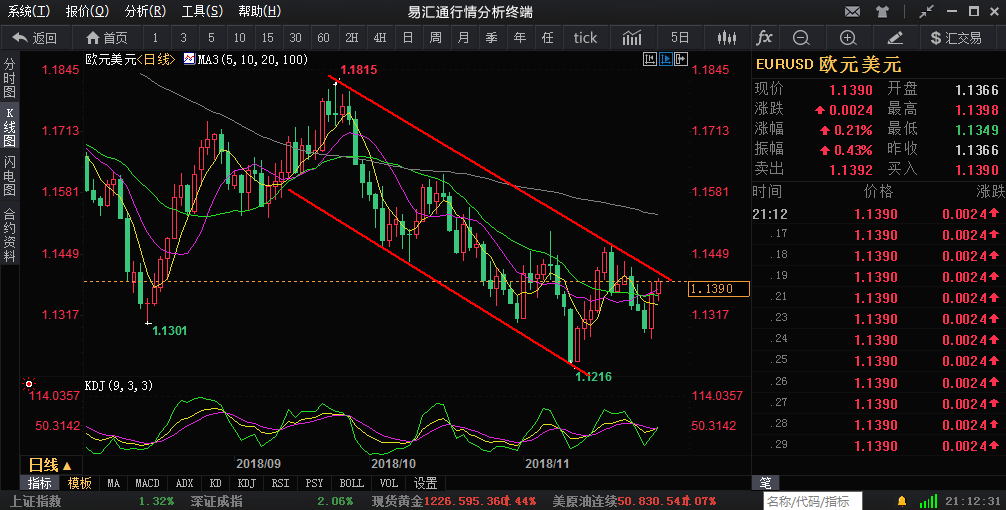Click the back arrow button 返回
This screenshot has width=1006, height=510.
35,38
